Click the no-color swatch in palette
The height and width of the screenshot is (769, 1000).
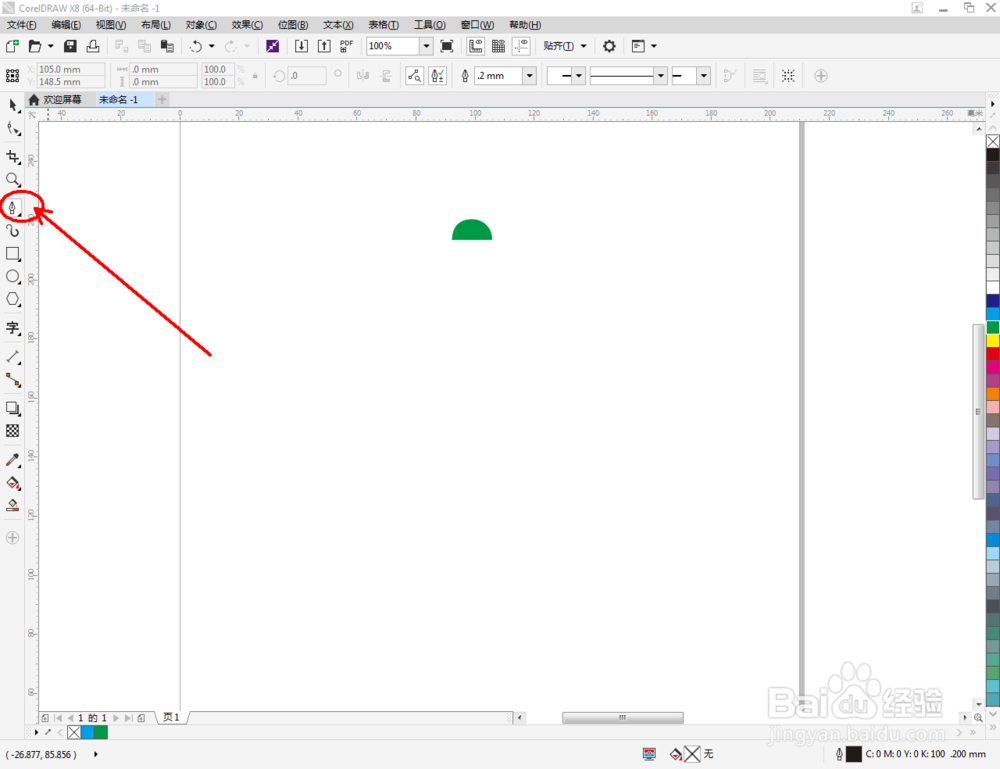click(x=993, y=141)
